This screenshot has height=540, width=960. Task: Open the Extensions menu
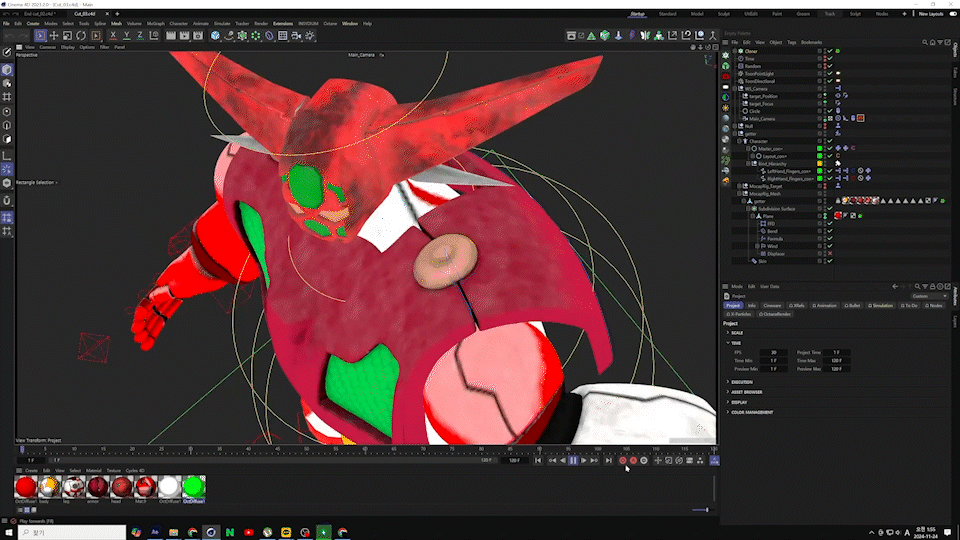(x=283, y=24)
